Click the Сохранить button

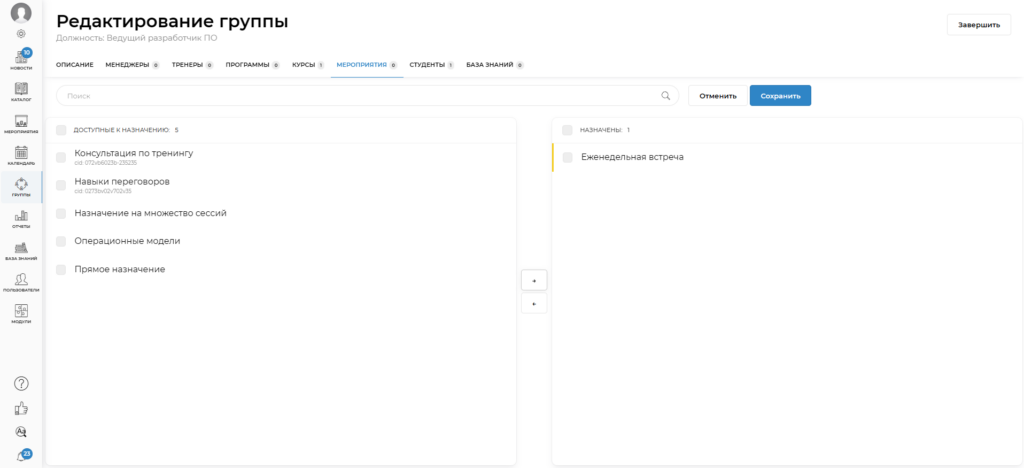[780, 95]
